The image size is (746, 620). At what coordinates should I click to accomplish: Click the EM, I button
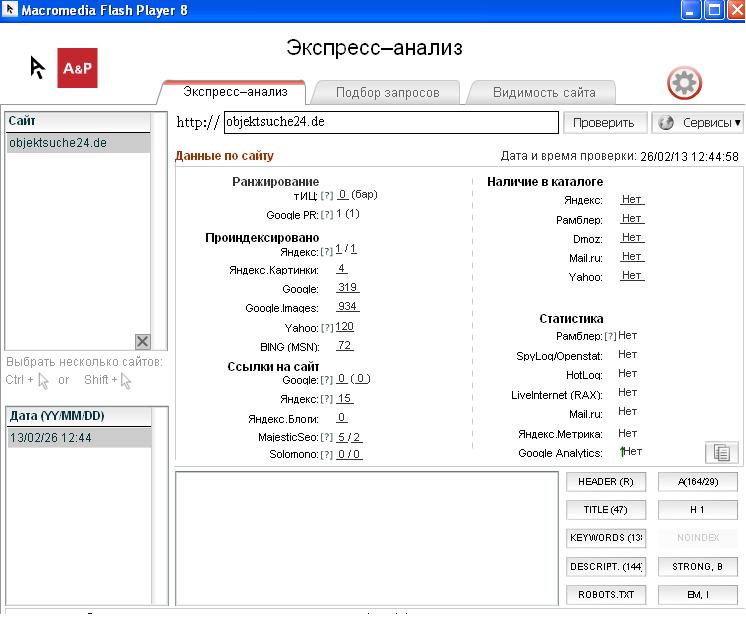point(697,594)
